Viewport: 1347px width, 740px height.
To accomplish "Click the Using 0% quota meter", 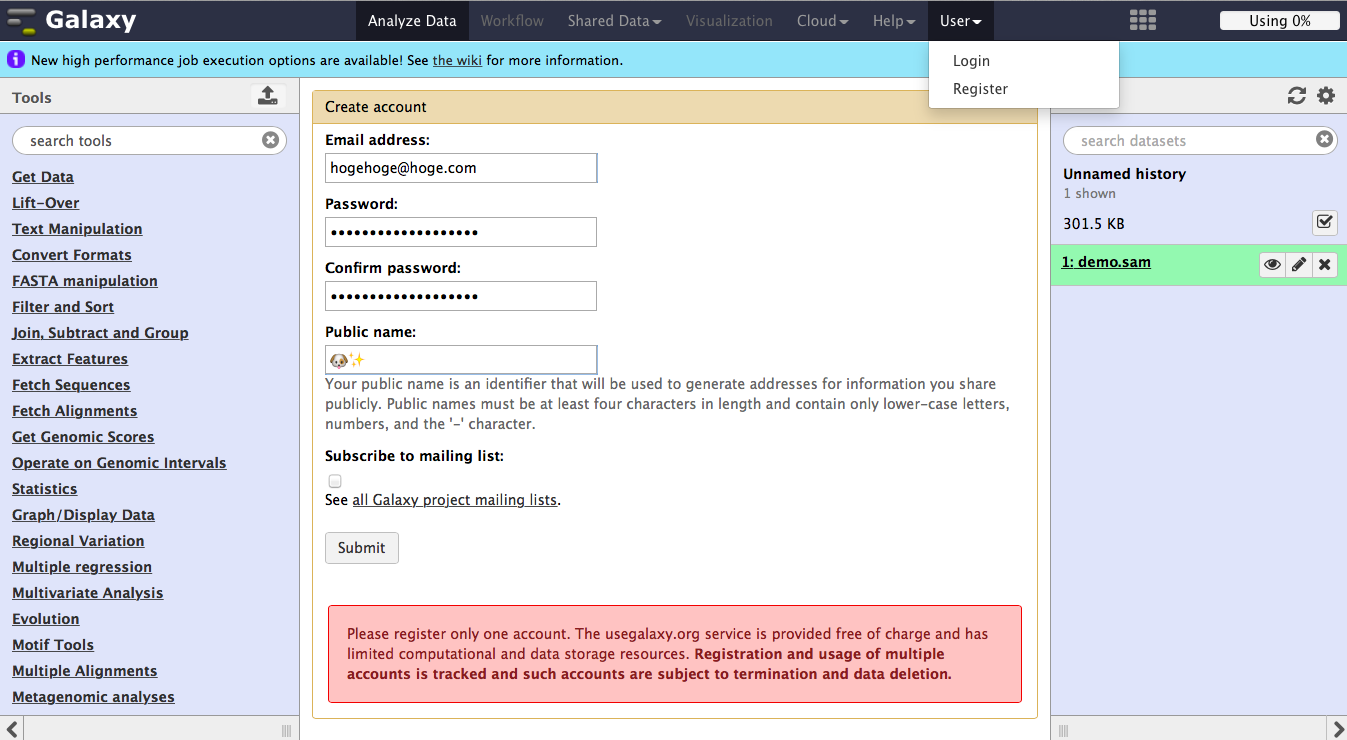I will (1279, 21).
